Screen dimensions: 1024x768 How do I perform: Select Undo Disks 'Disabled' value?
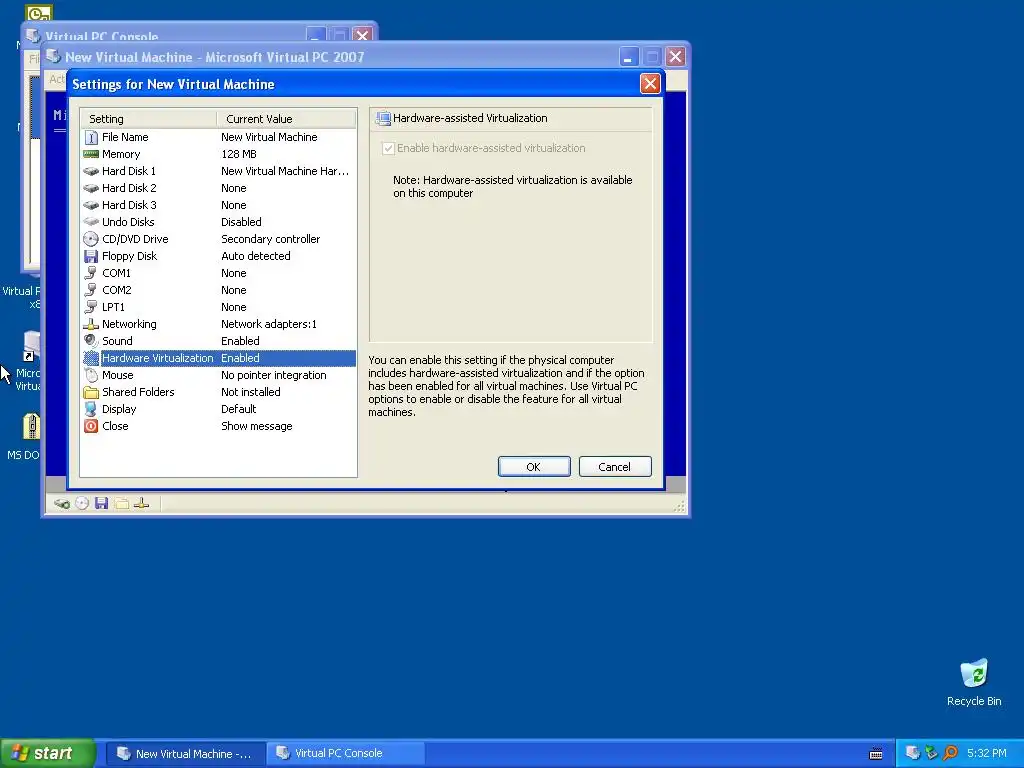pos(241,222)
